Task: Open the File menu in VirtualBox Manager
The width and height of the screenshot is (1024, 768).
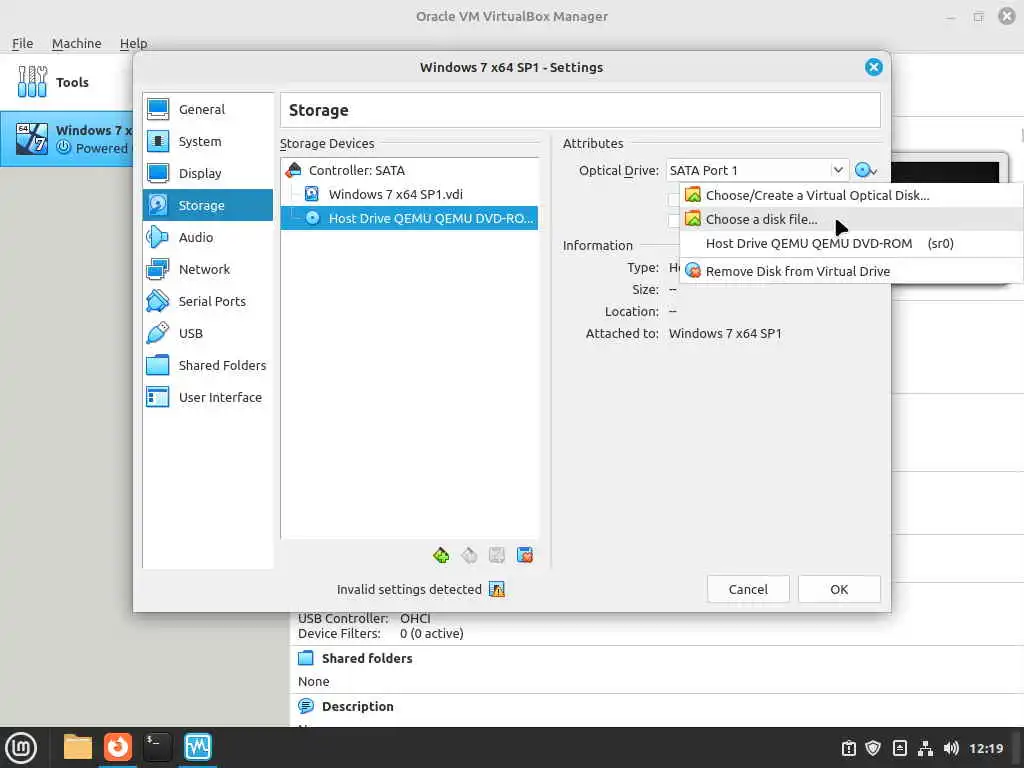Action: [x=22, y=43]
